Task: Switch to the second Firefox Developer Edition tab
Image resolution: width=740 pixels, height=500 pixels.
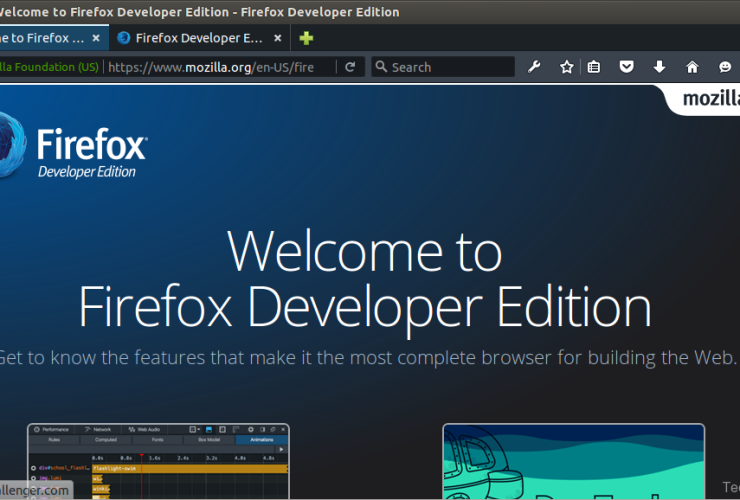Action: (190, 38)
